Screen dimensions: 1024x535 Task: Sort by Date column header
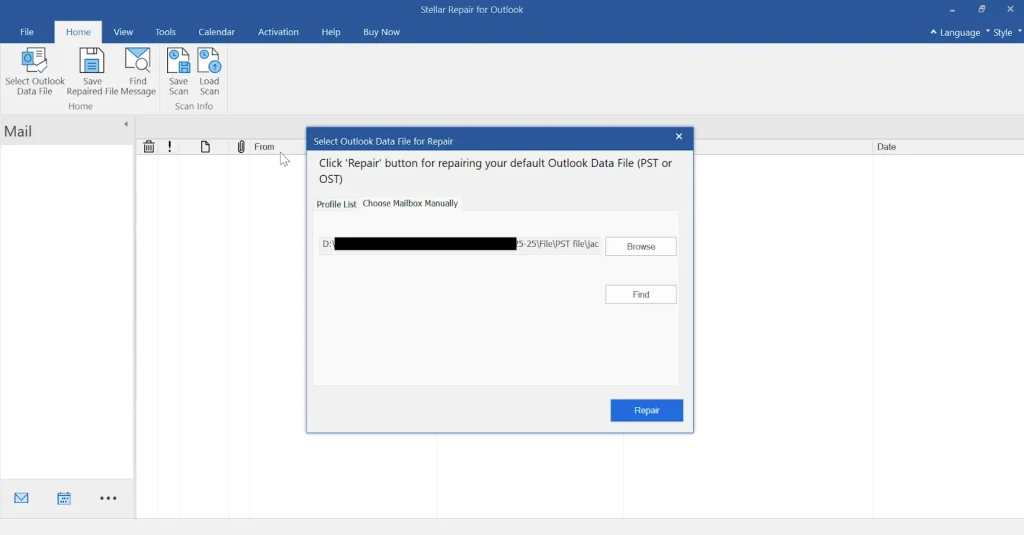886,147
